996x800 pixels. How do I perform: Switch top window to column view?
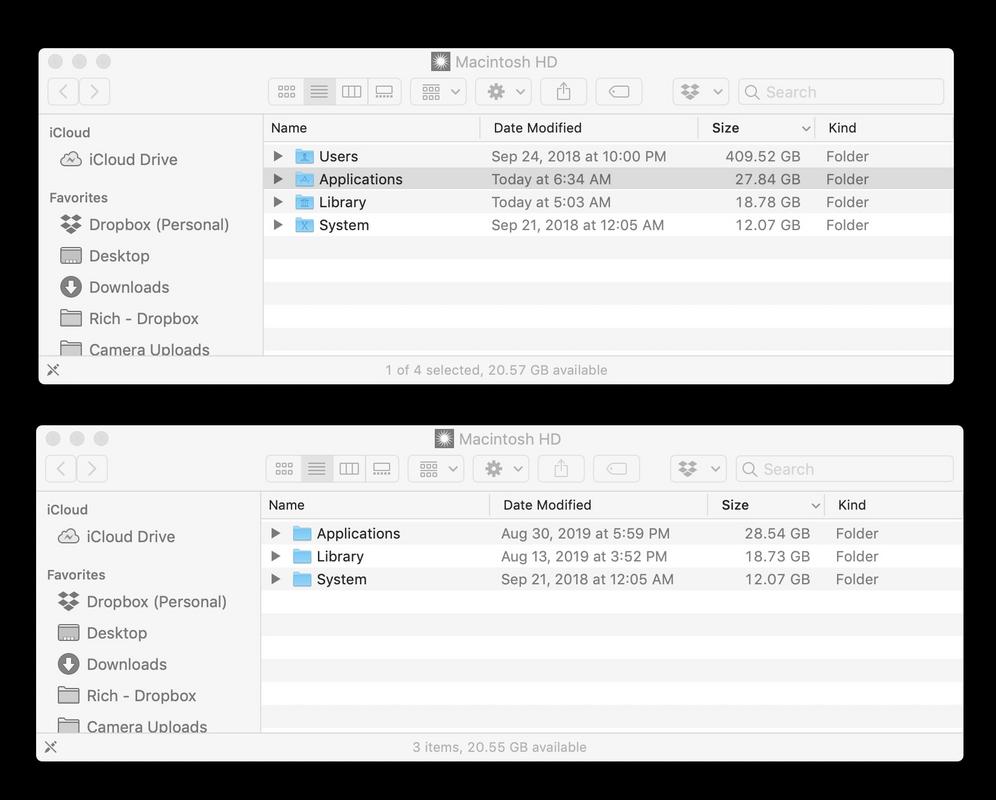click(351, 92)
